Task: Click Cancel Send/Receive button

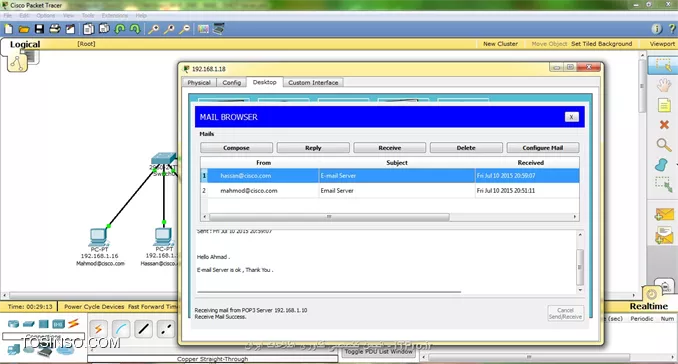Action: pyautogui.click(x=566, y=313)
